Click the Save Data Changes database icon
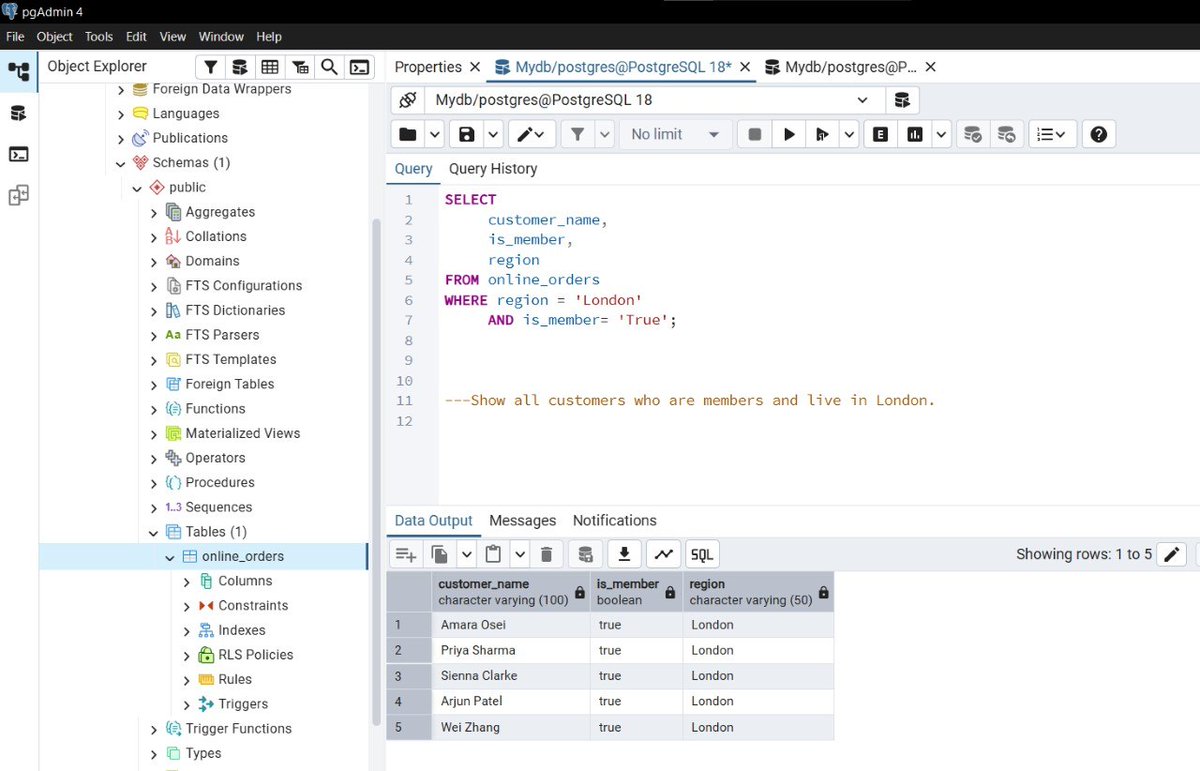Image resolution: width=1200 pixels, height=771 pixels. point(585,554)
